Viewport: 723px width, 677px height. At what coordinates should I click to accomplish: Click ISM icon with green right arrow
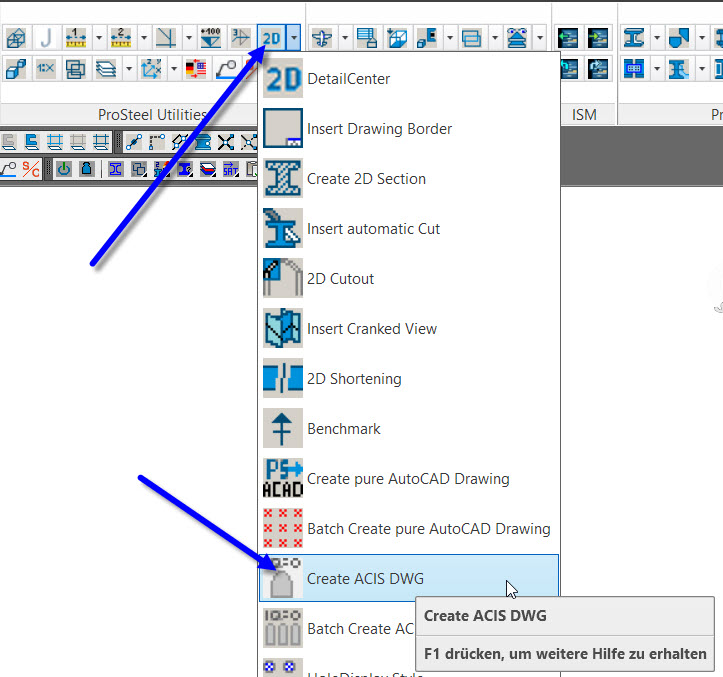[x=598, y=37]
